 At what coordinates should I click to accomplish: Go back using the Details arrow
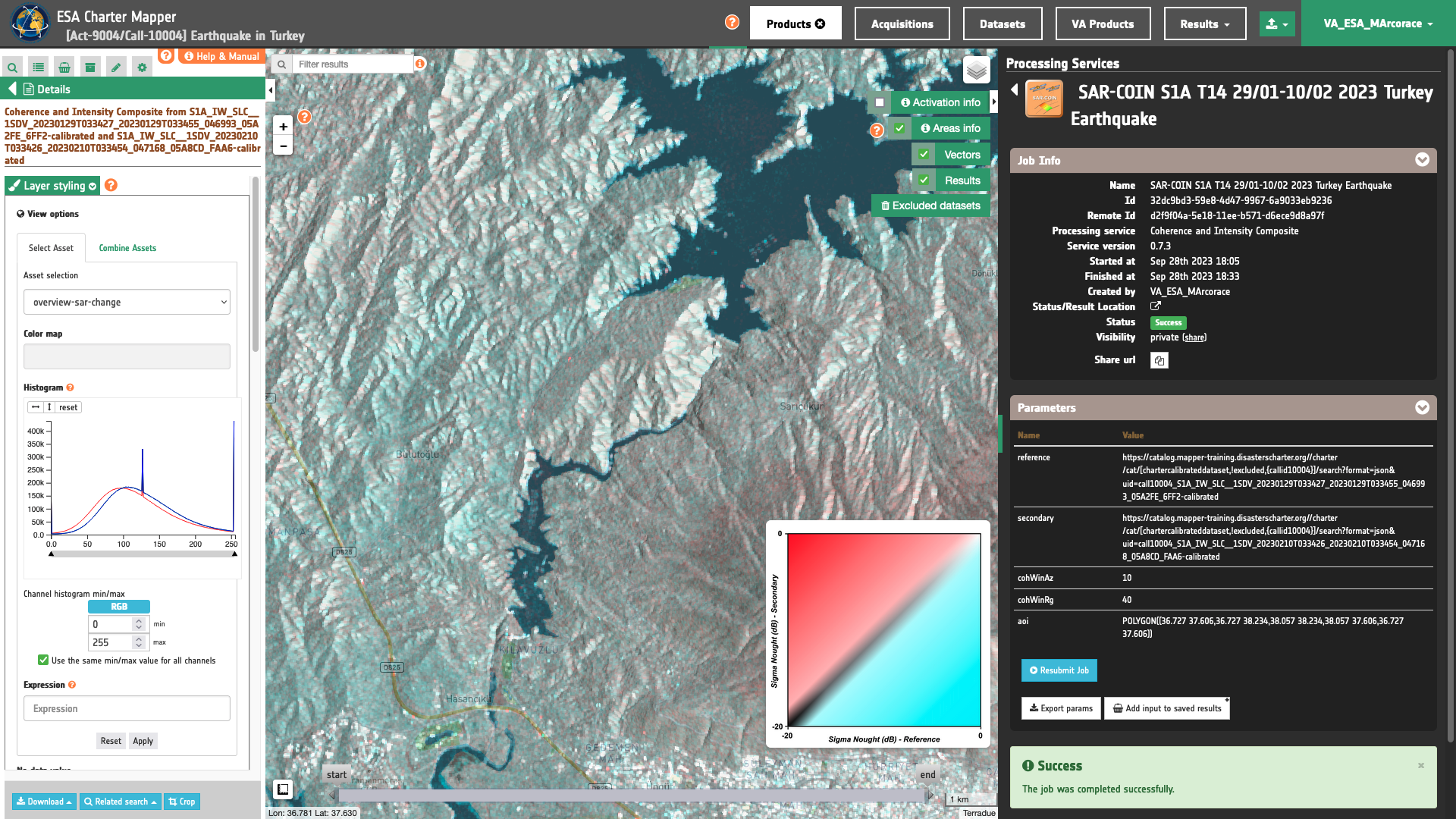coord(12,89)
